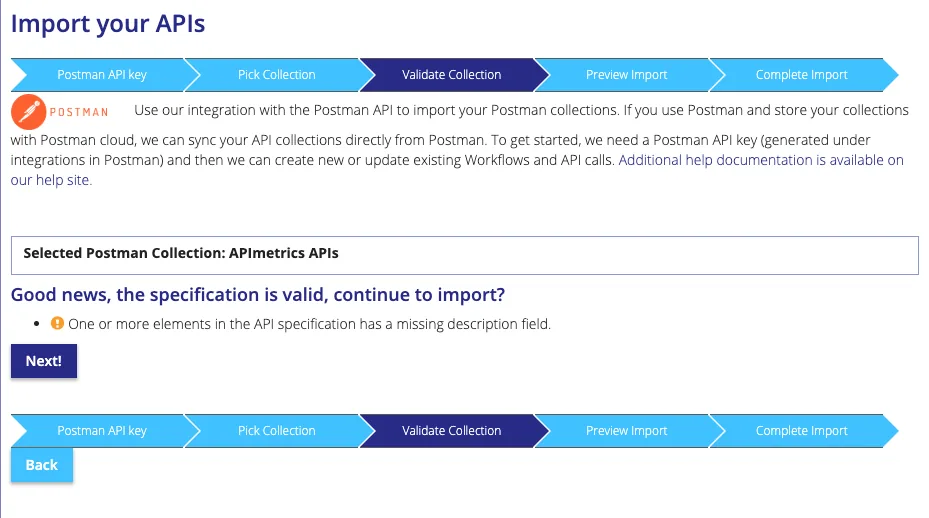
Task: Go to bottom Postman API key step
Action: (x=102, y=431)
